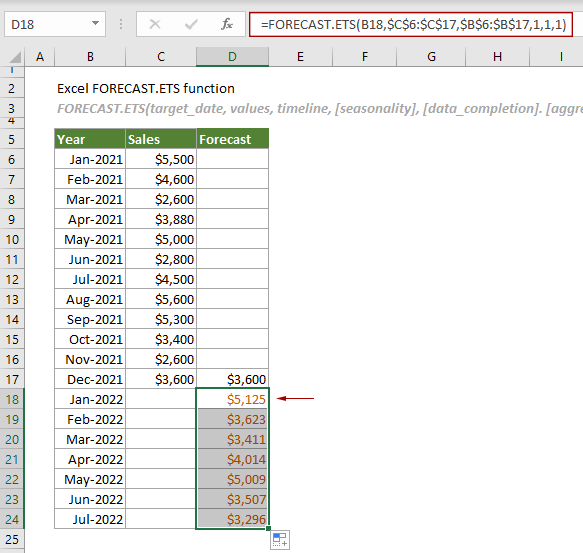Open the Auto Fill Options button
Screen dimensions: 583x553
pos(280,540)
